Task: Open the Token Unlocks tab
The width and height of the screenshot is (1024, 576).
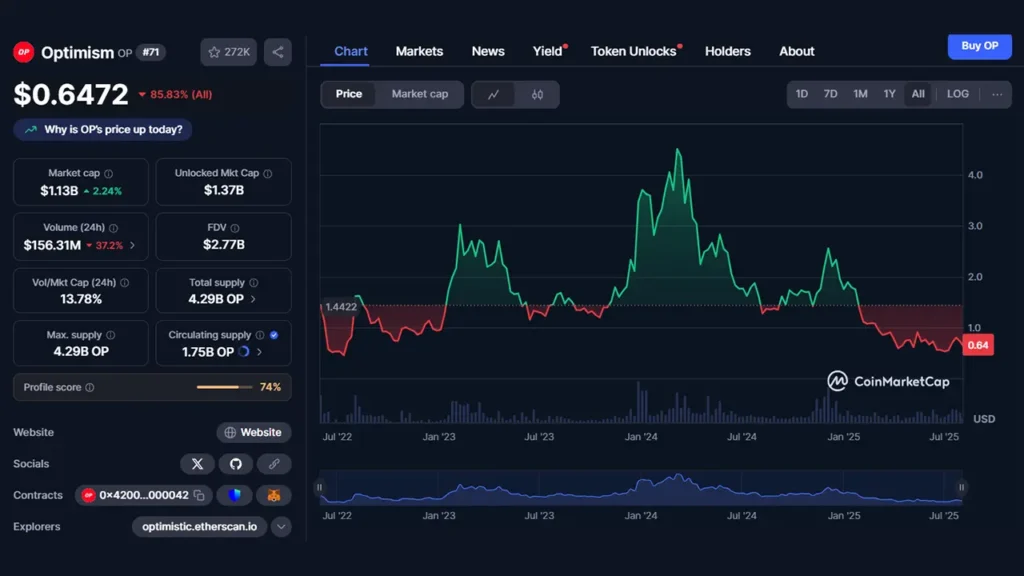Action: click(633, 51)
